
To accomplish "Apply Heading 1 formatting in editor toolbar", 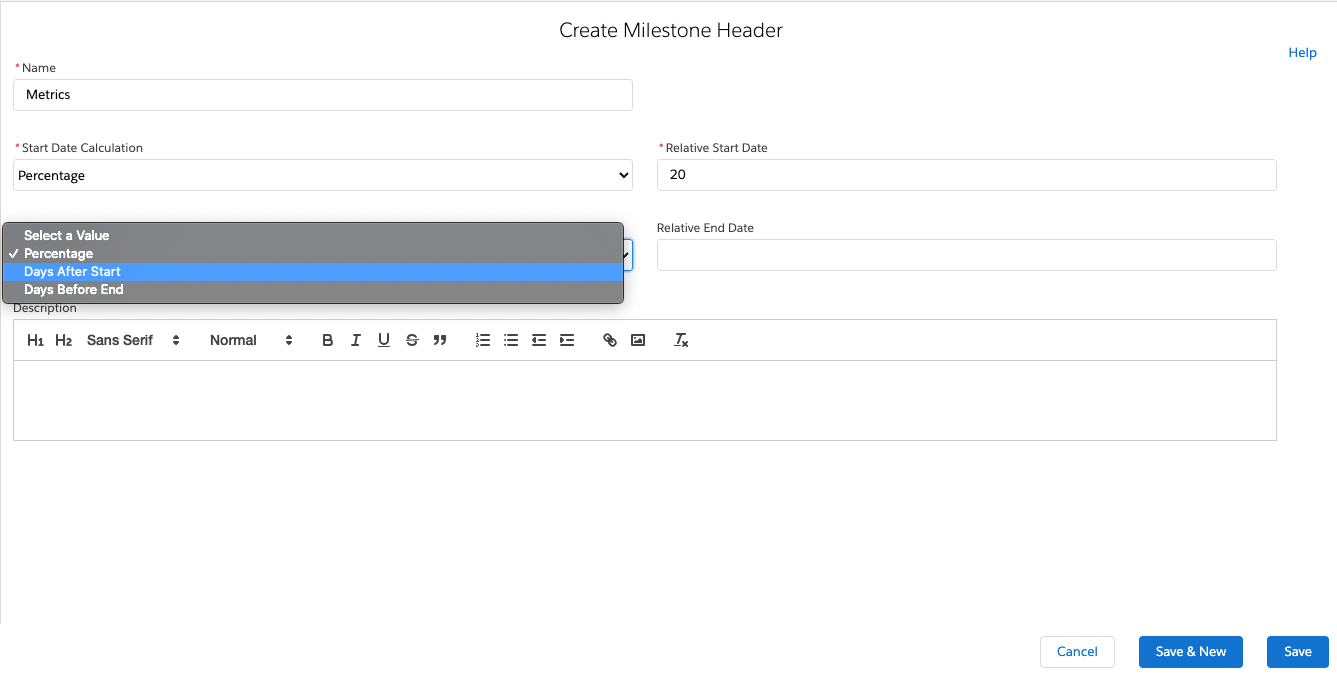I will [x=35, y=340].
